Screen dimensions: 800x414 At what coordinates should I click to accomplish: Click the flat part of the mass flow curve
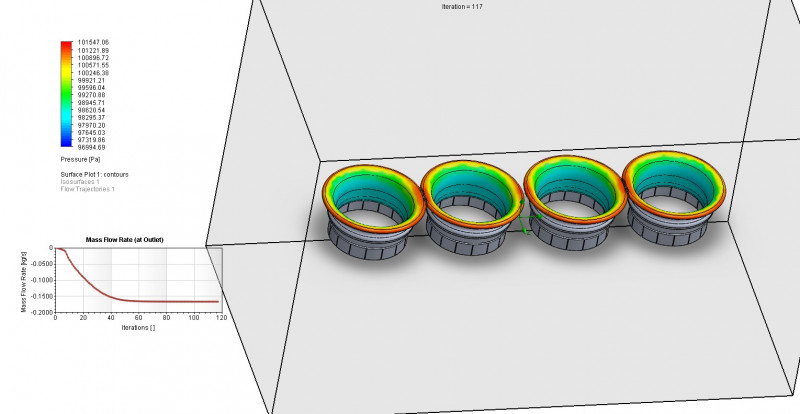click(180, 301)
